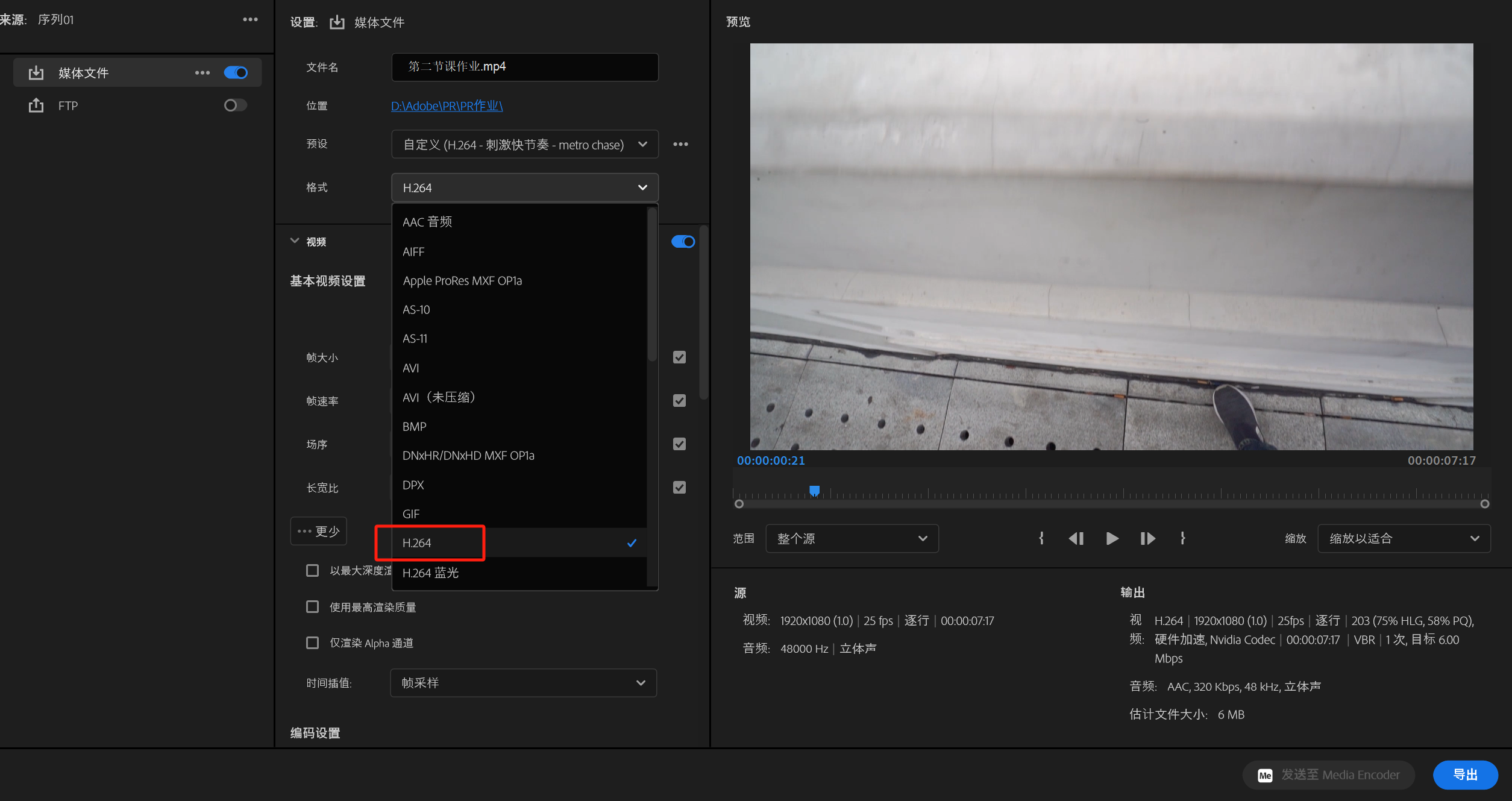The image size is (1512, 801).
Task: Check 使用最高渲染质量 checkbox
Action: pyautogui.click(x=312, y=606)
